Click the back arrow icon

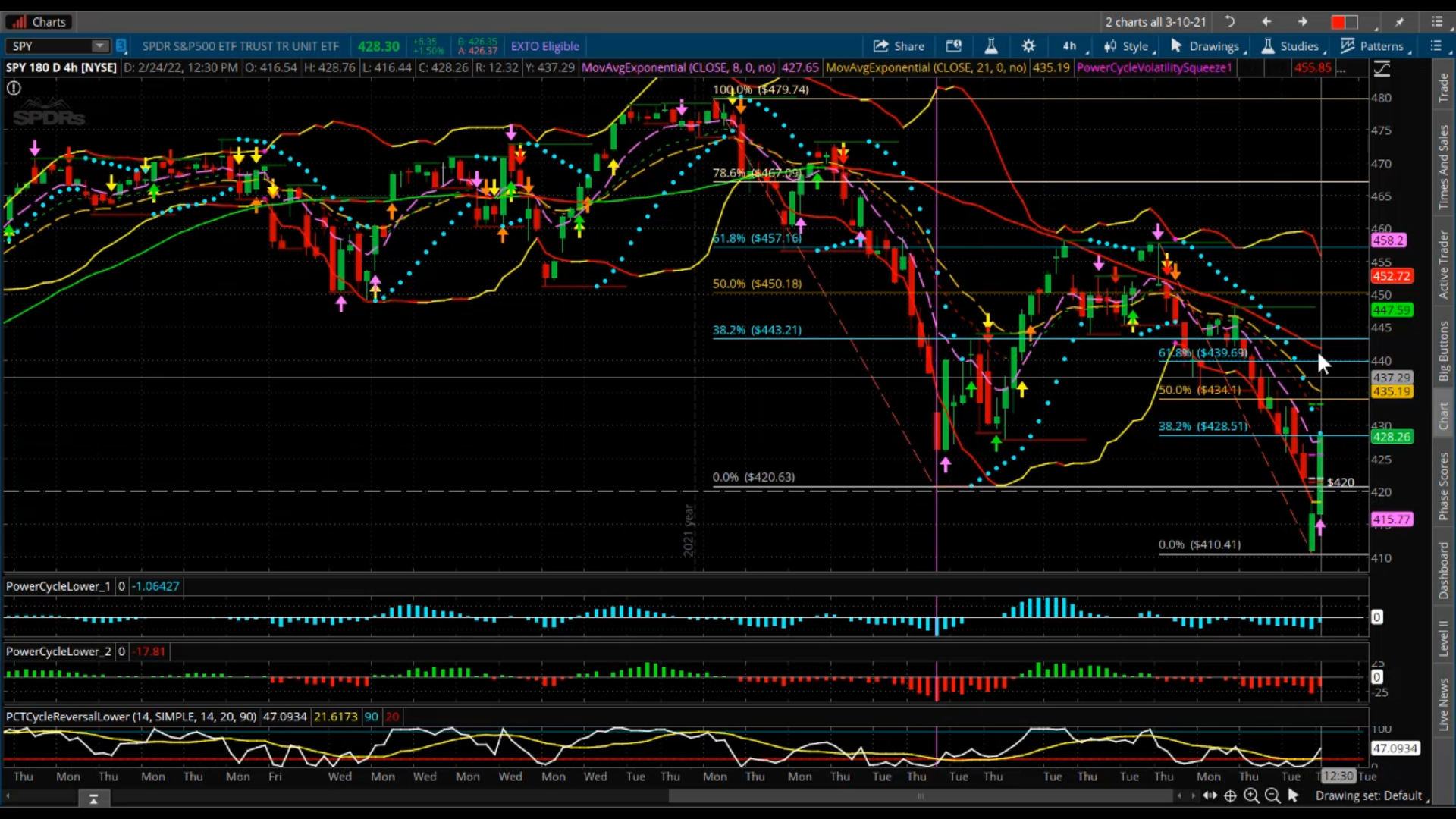(x=1266, y=22)
